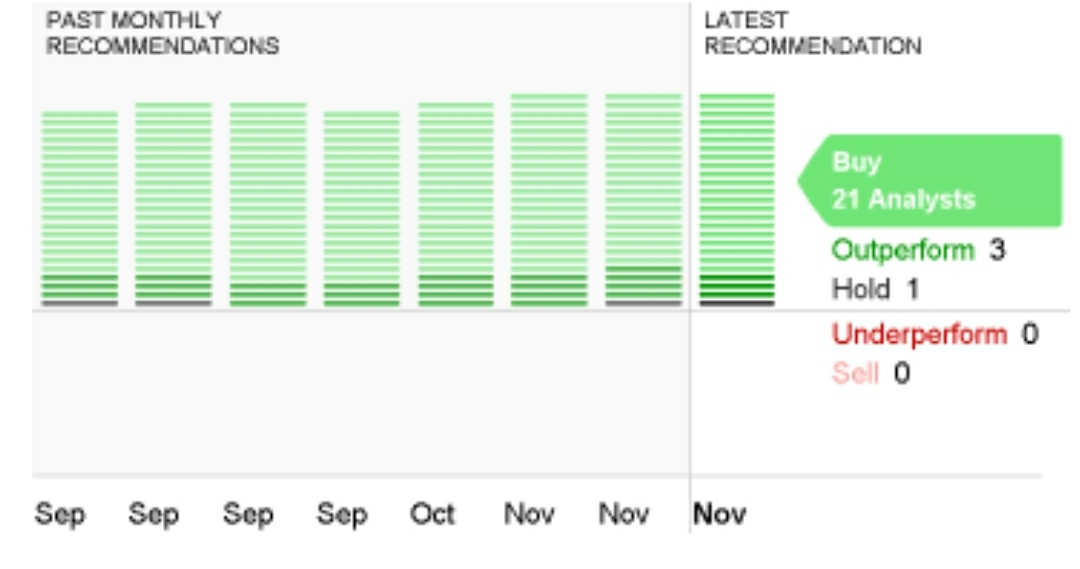Click the pink Sell rating label
1080x569 pixels.
coord(855,373)
